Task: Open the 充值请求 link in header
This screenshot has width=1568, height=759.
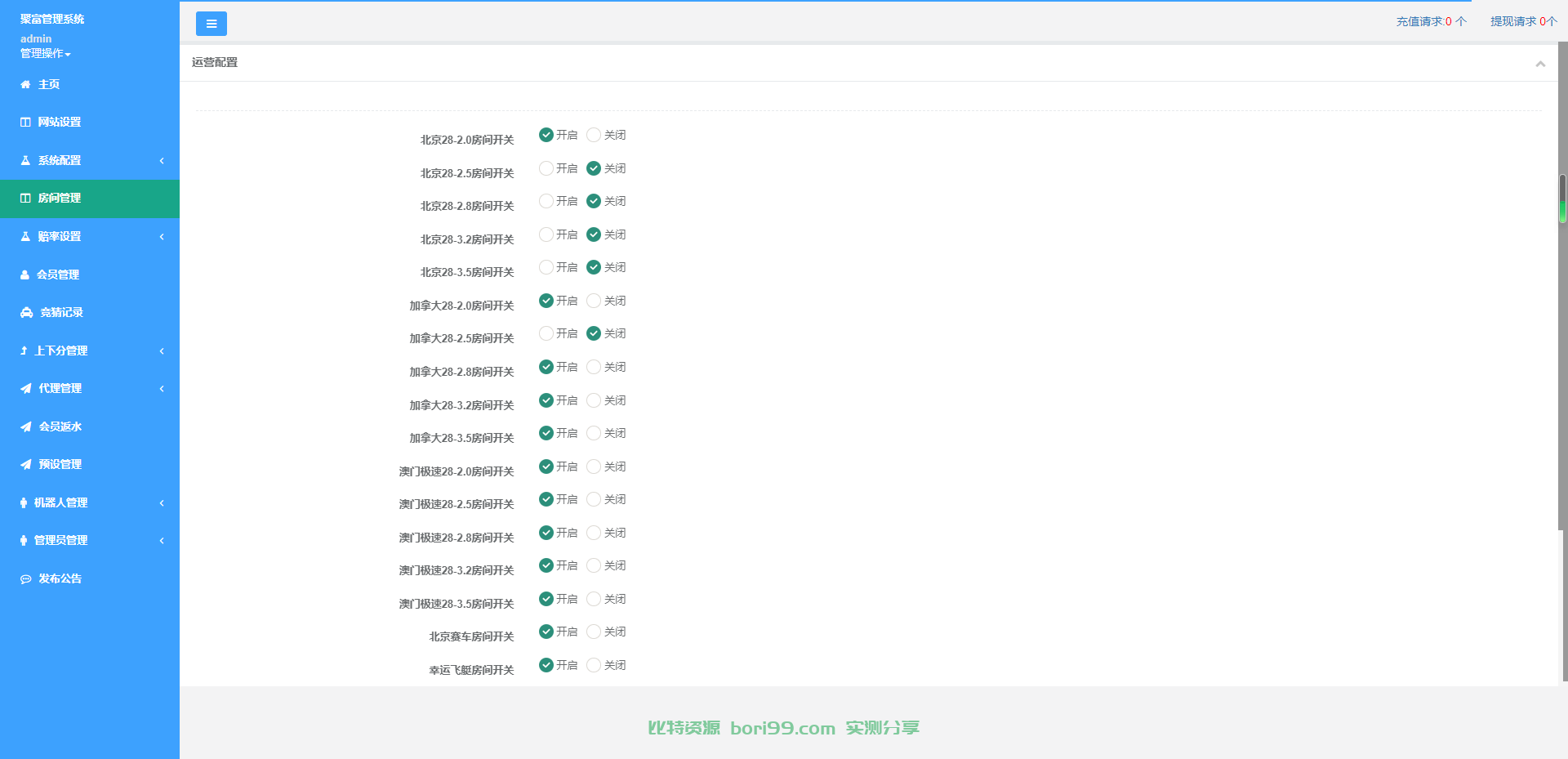Action: point(1431,21)
